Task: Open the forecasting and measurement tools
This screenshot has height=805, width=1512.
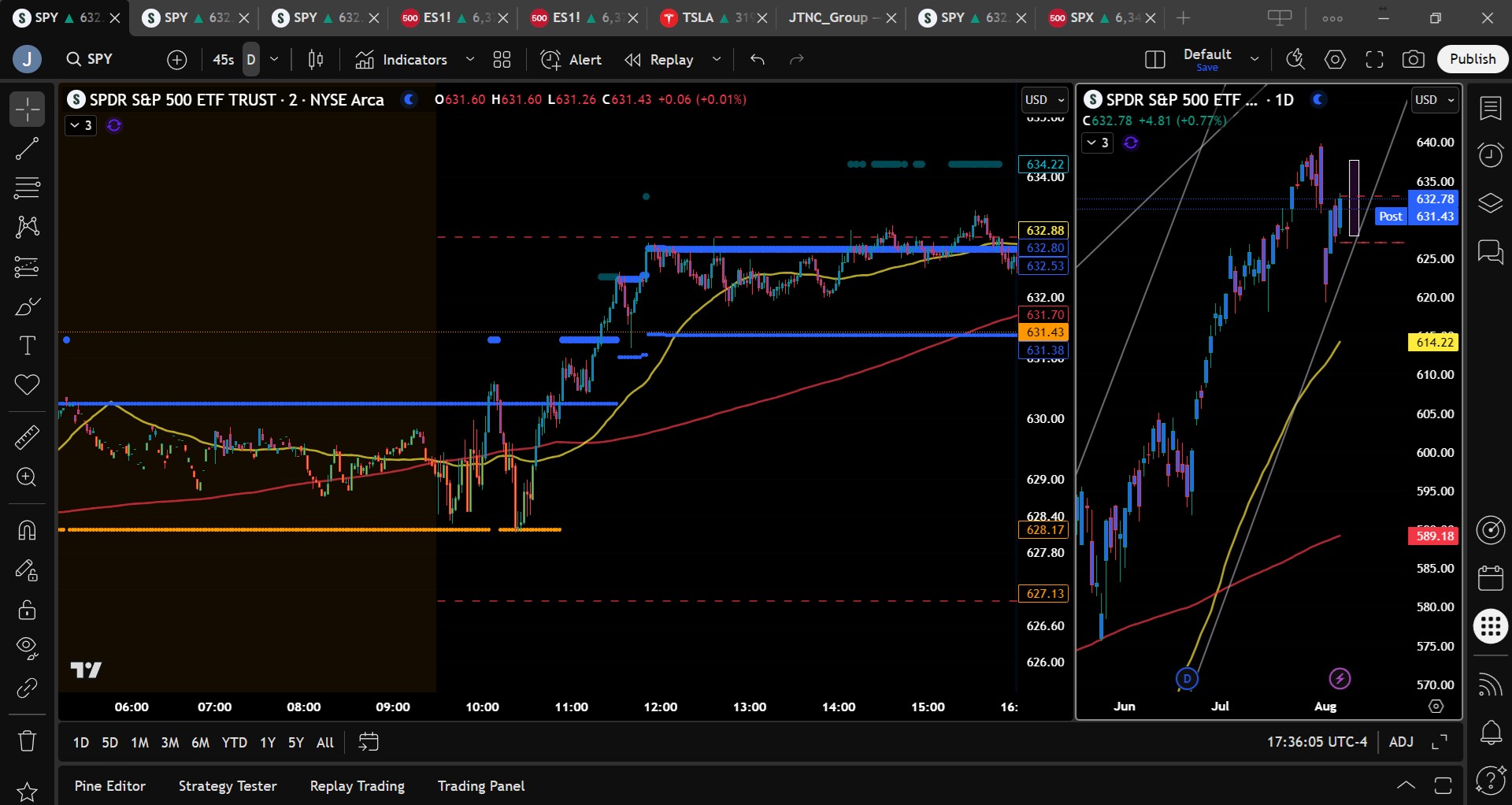Action: pos(27,267)
